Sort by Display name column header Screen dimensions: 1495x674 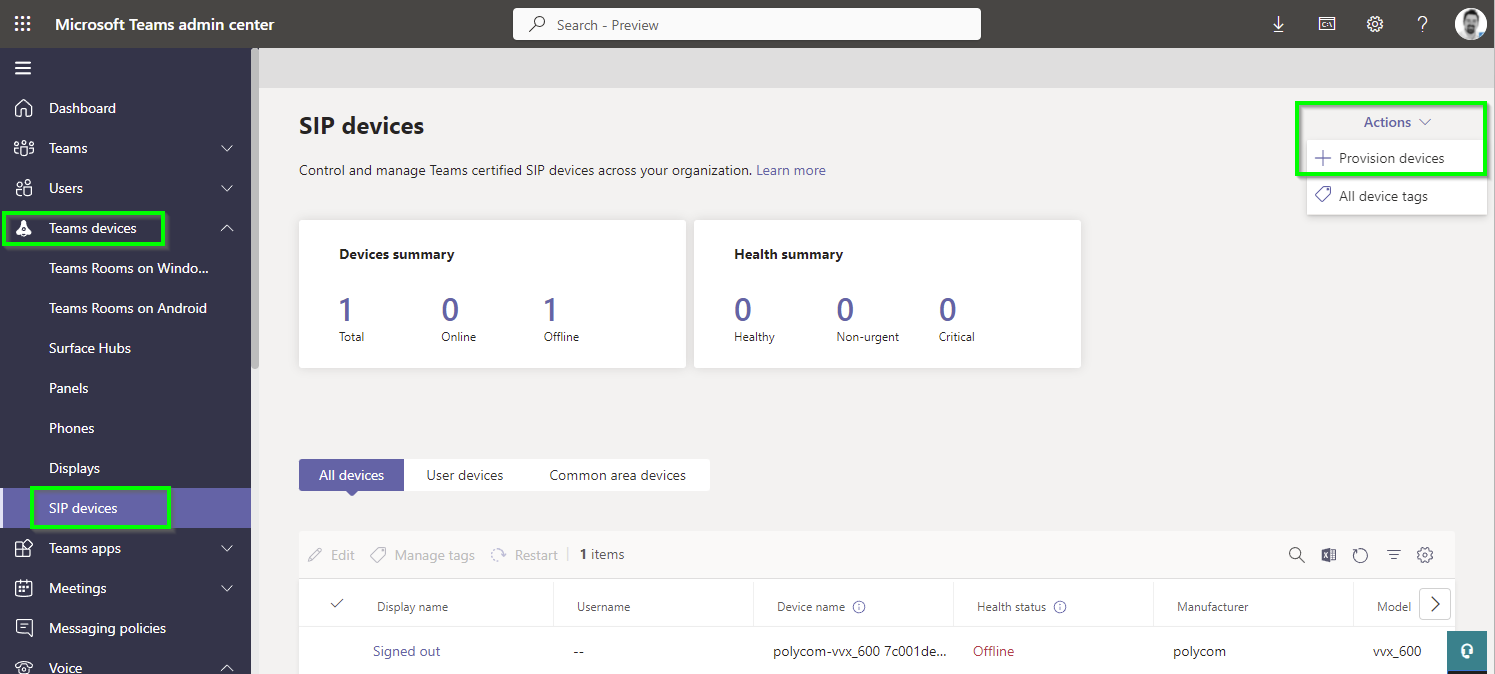tap(412, 607)
